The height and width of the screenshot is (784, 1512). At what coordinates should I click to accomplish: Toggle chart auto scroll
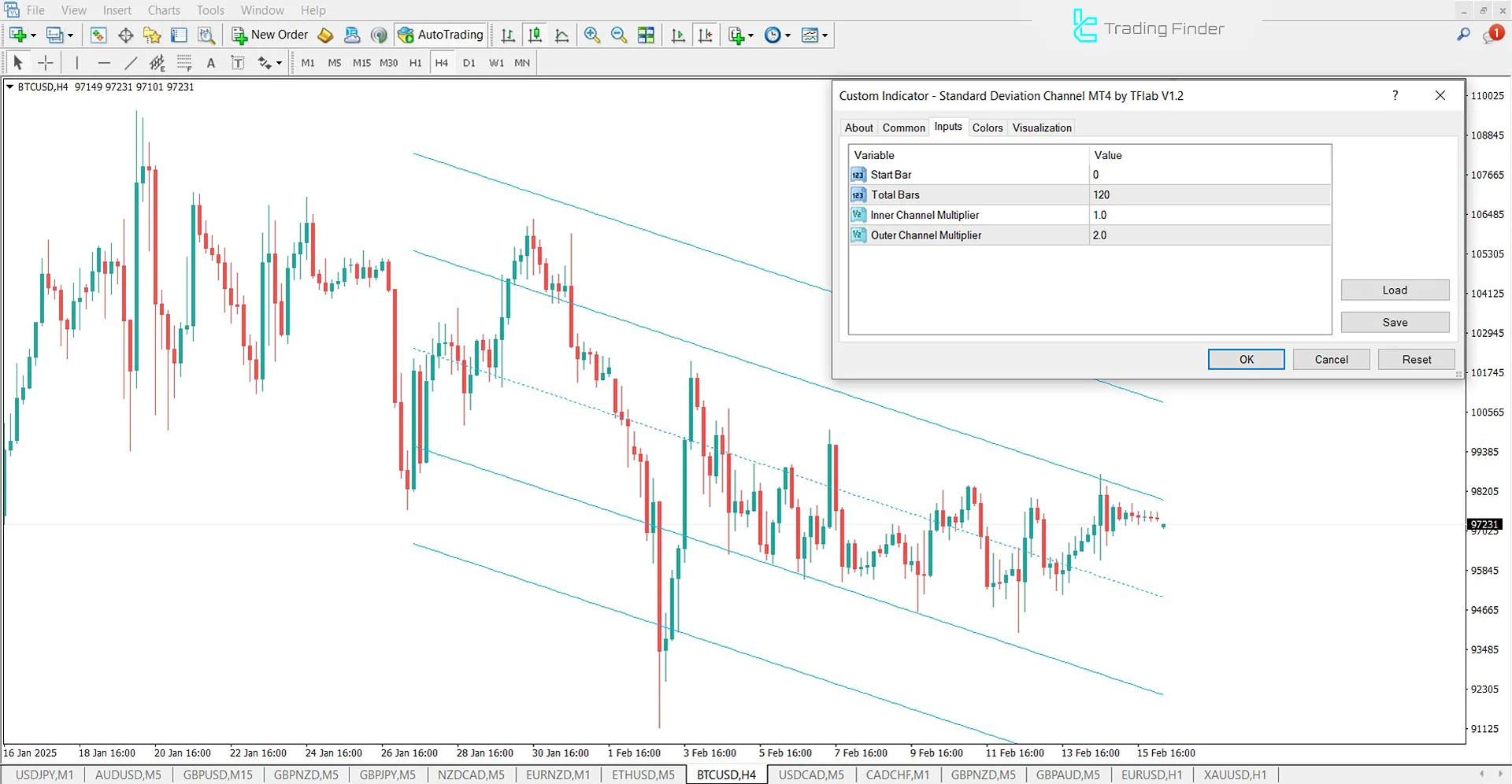pyautogui.click(x=678, y=35)
